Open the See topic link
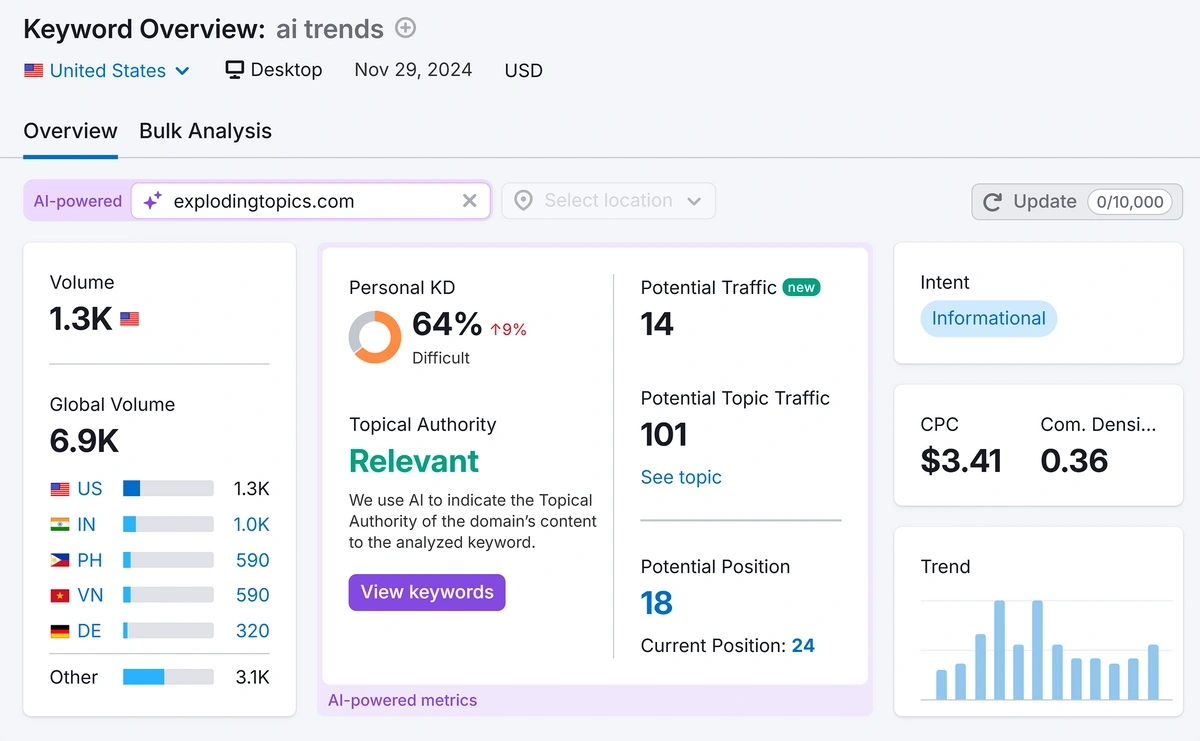Screen dimensions: 1200x741 [x=681, y=477]
